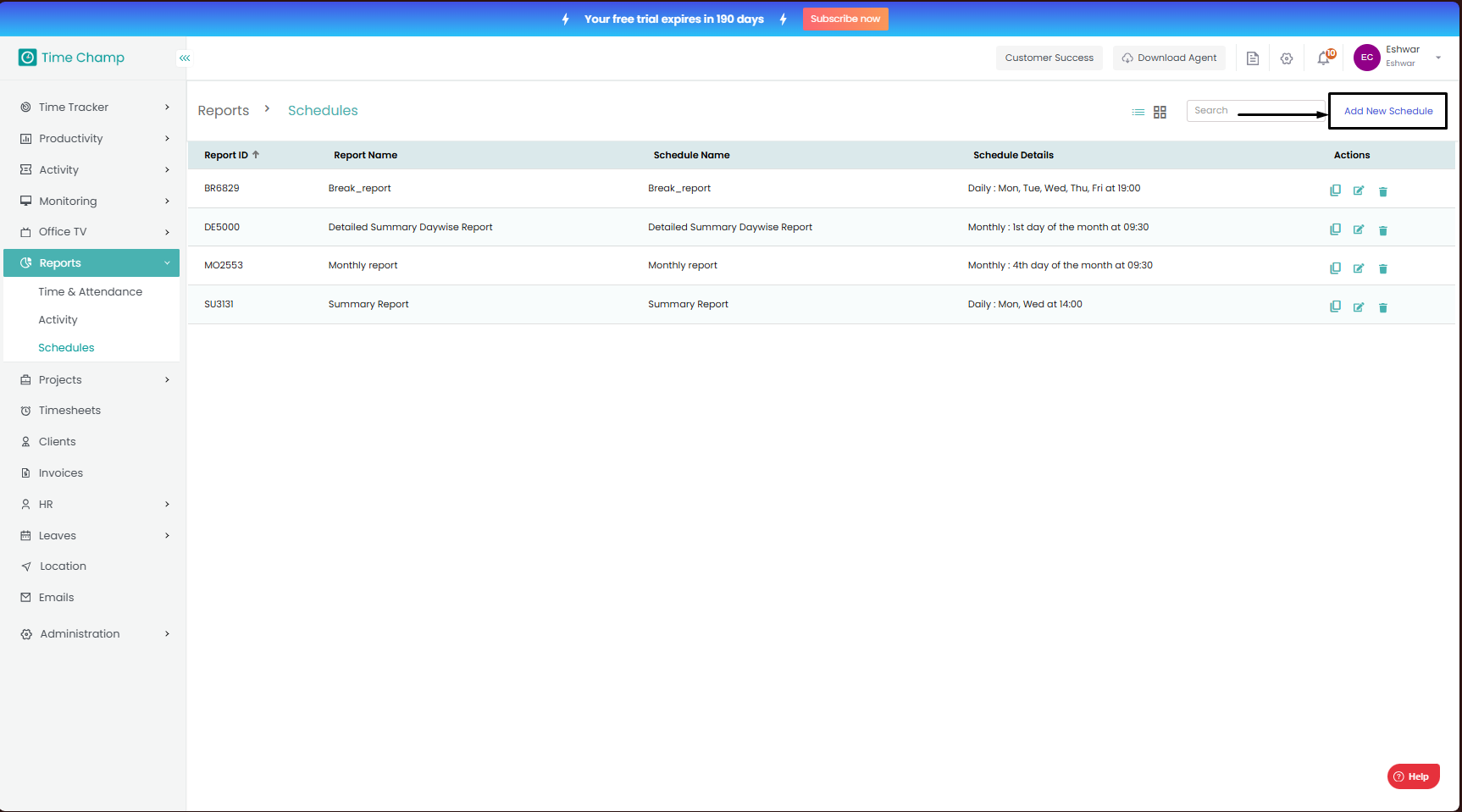Edit the Detailed Summary Daywise Report schedule
Viewport: 1462px width, 812px height.
1359,229
